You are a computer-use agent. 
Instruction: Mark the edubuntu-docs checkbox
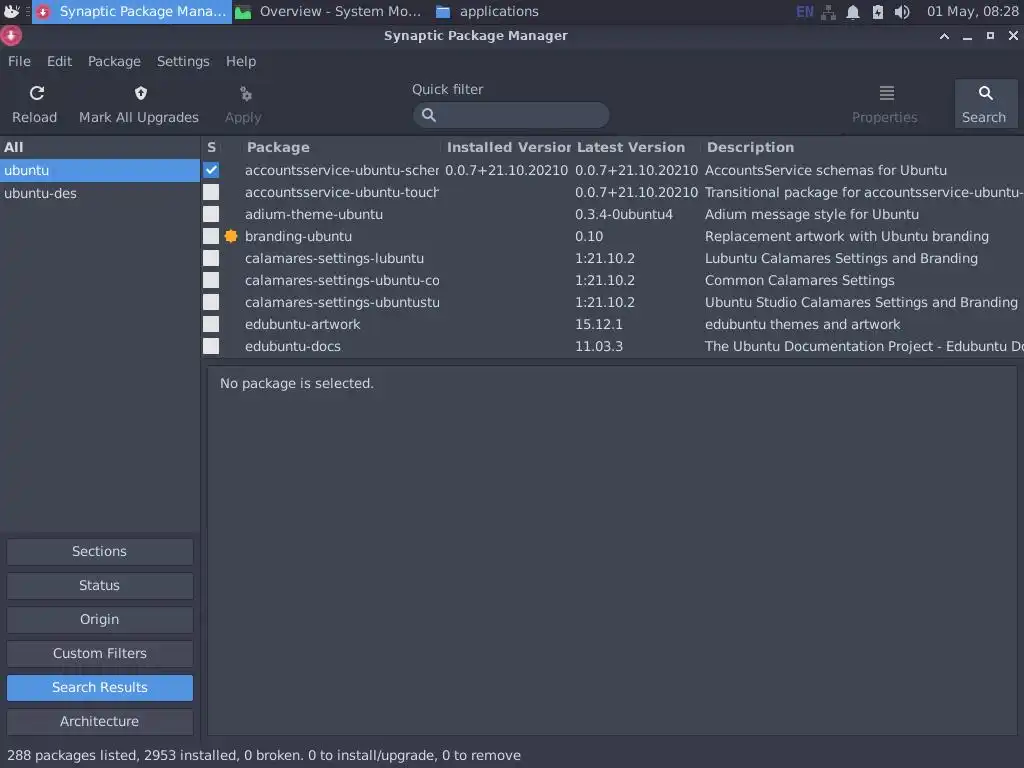click(211, 346)
